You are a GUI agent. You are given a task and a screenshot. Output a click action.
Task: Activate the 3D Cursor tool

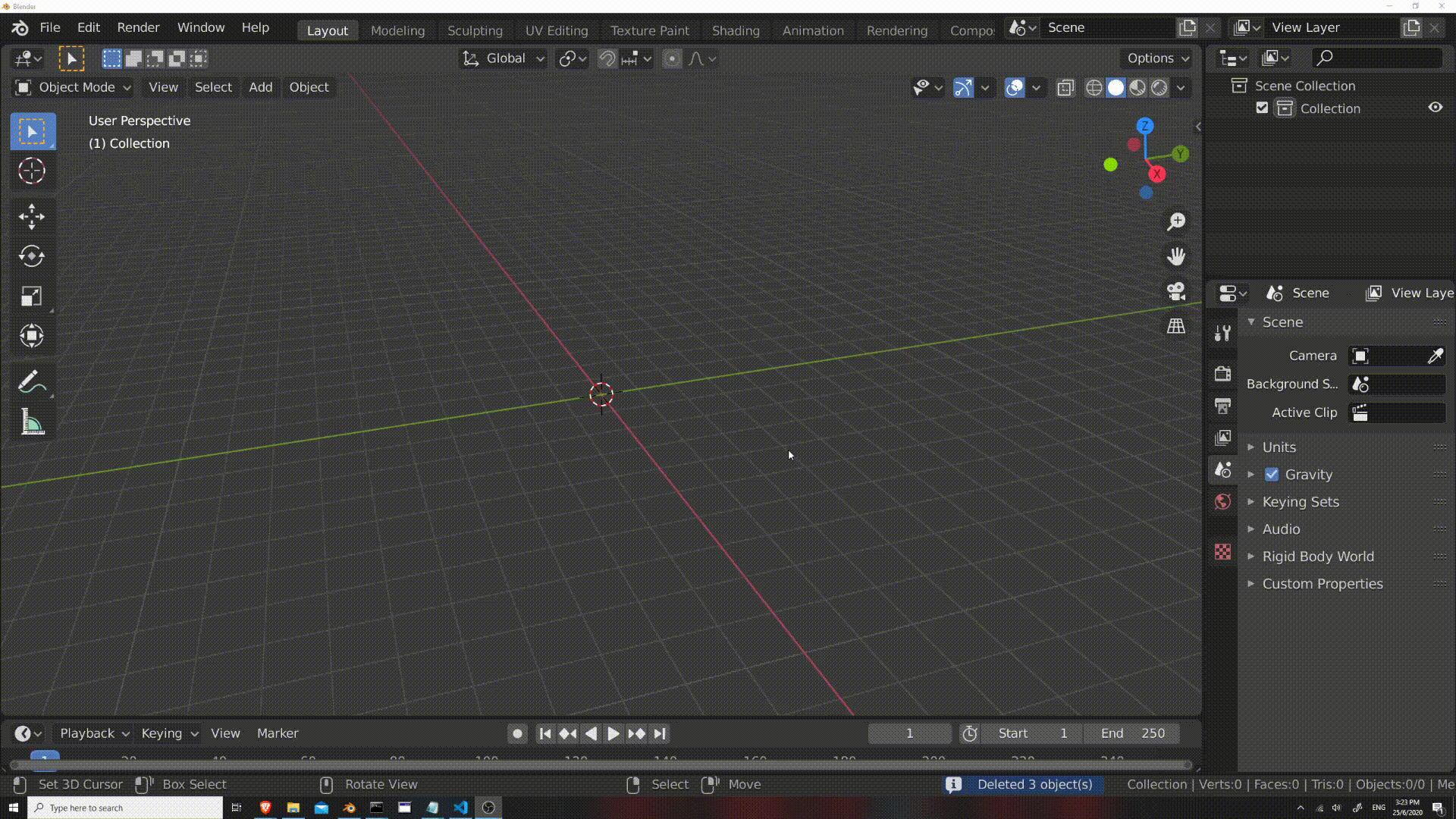pyautogui.click(x=31, y=171)
